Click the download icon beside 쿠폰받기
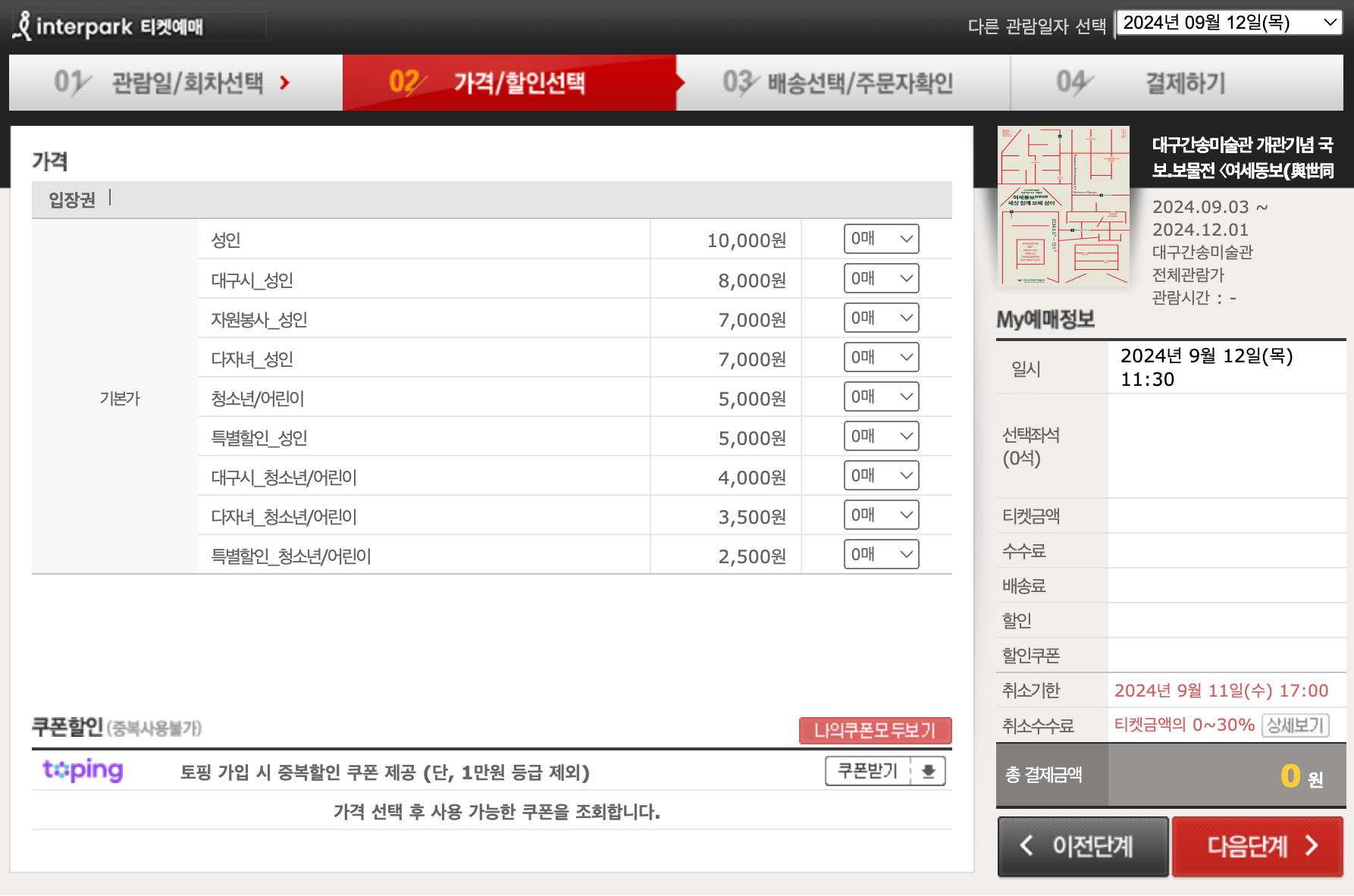The width and height of the screenshot is (1354, 896). [929, 771]
